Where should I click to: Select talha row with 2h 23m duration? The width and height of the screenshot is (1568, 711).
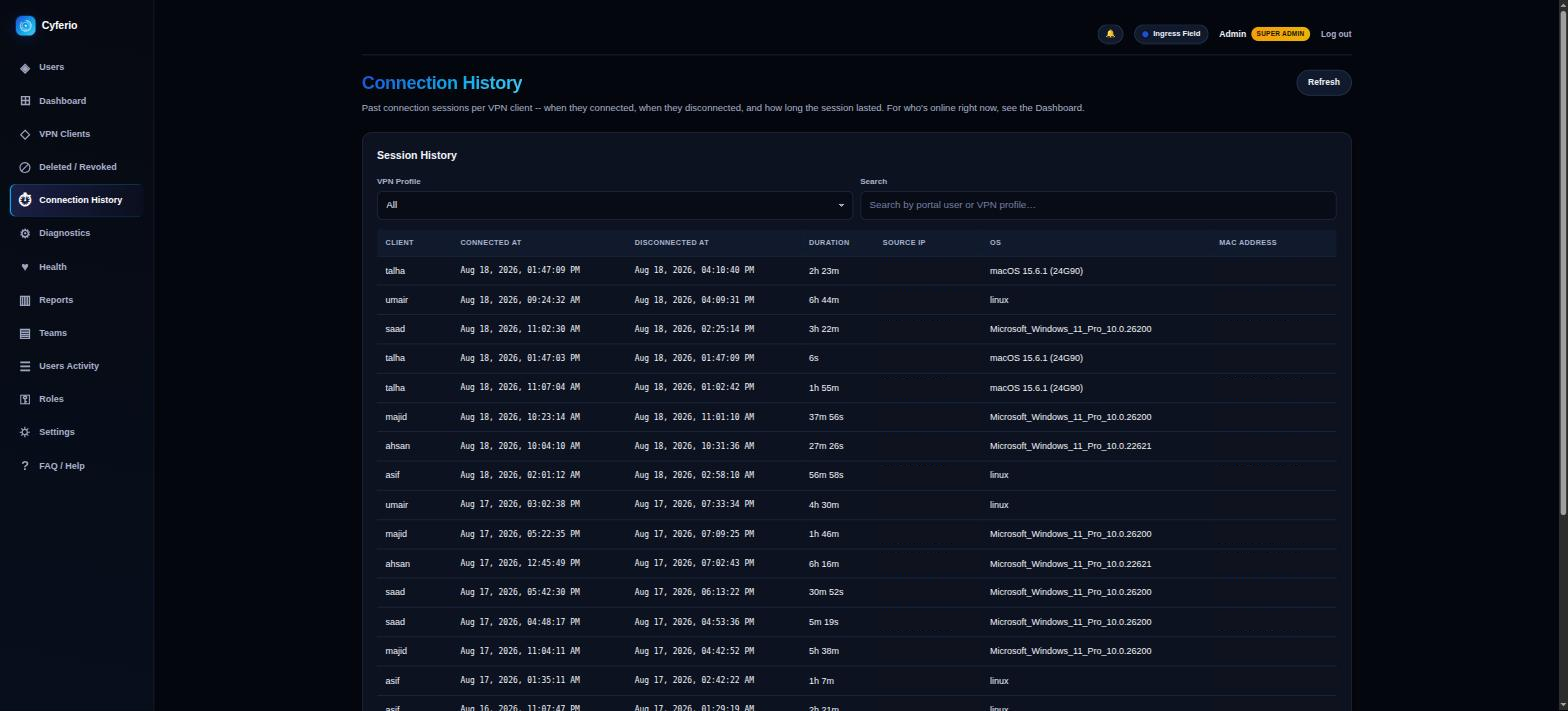click(856, 271)
